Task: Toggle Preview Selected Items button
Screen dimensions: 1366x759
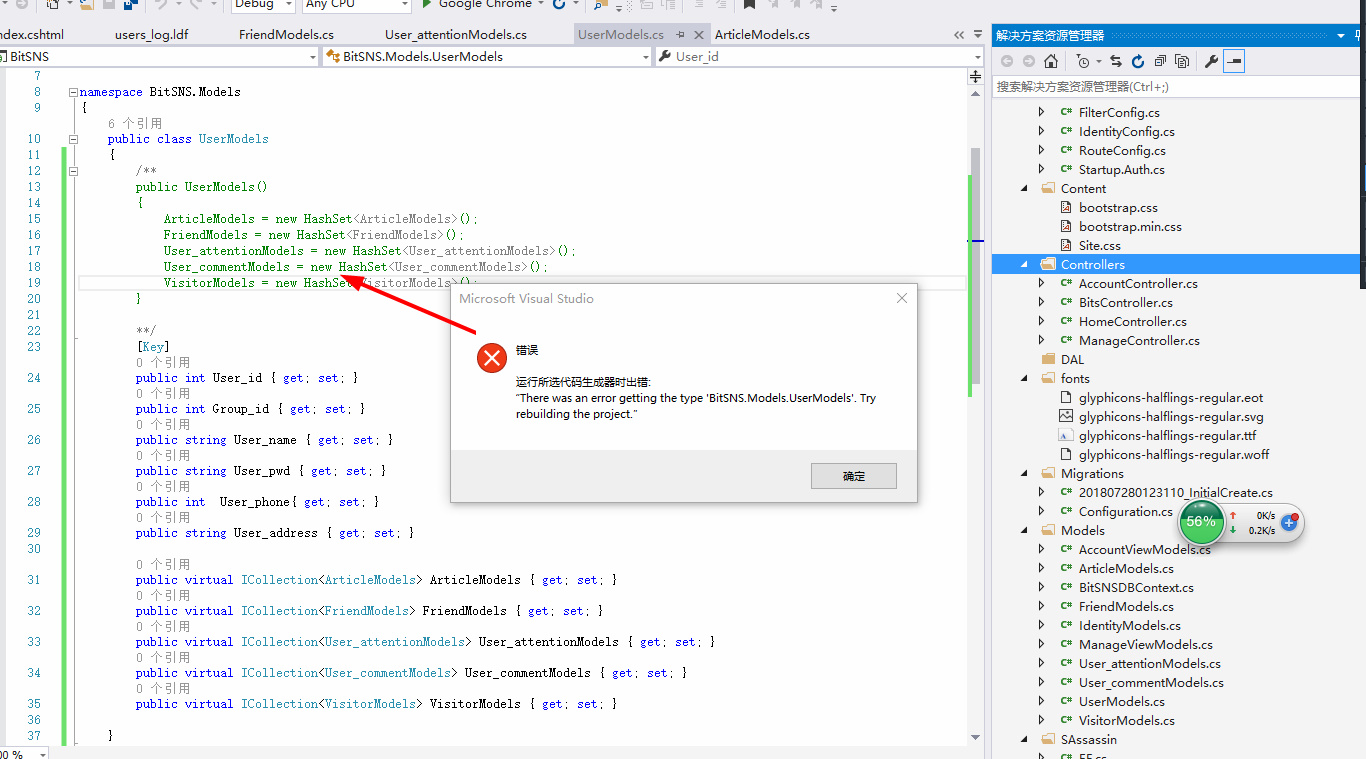Action: point(1234,62)
